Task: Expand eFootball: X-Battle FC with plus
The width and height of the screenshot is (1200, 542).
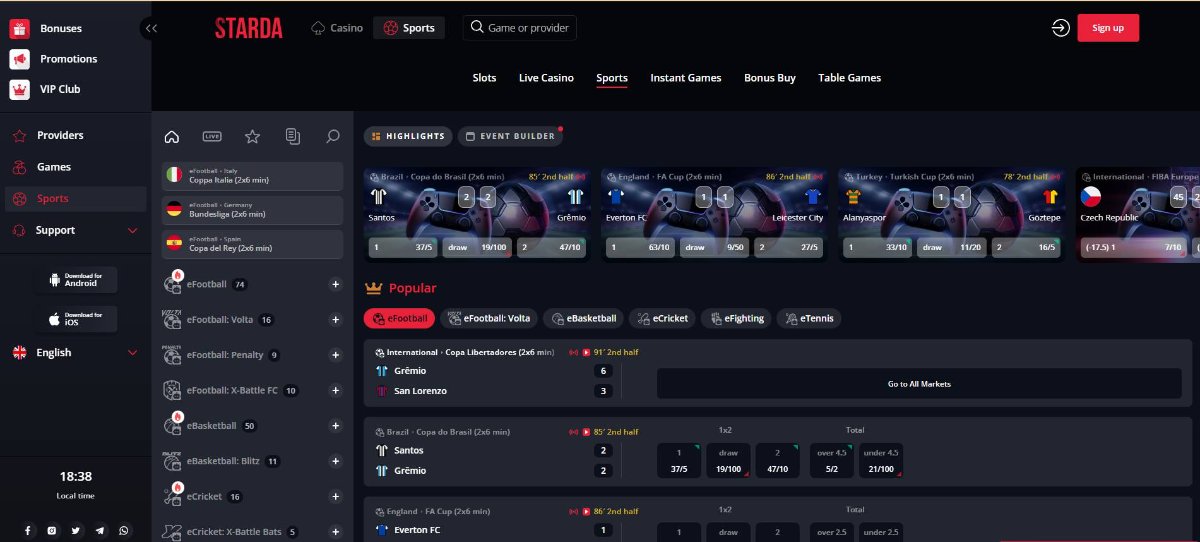Action: click(x=335, y=390)
